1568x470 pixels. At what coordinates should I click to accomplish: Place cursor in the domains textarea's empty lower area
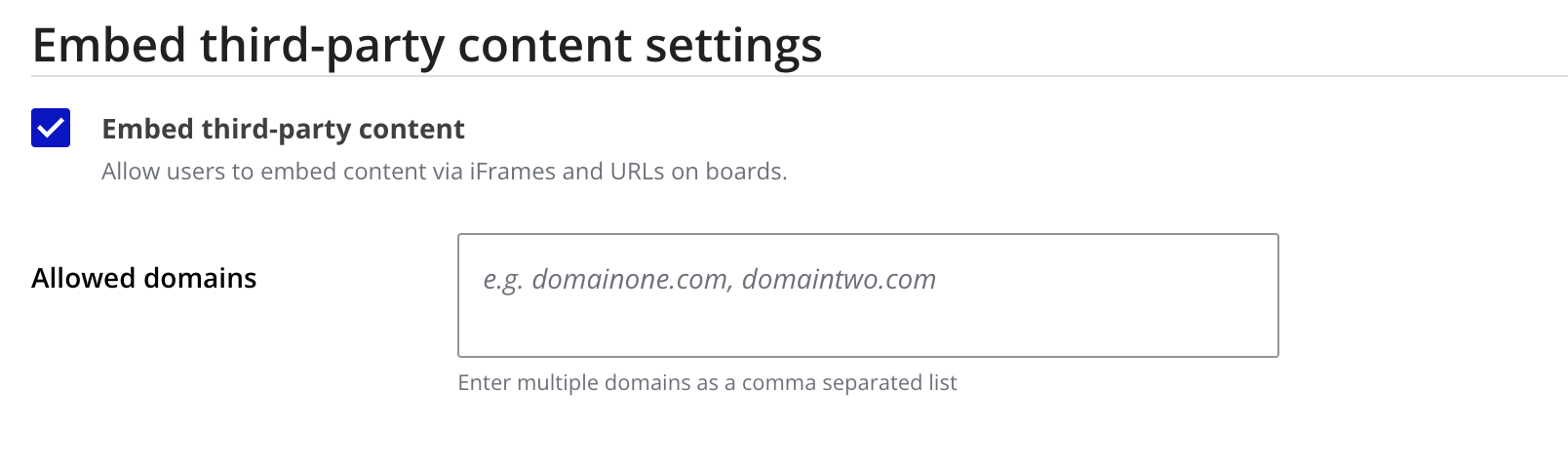click(867, 332)
